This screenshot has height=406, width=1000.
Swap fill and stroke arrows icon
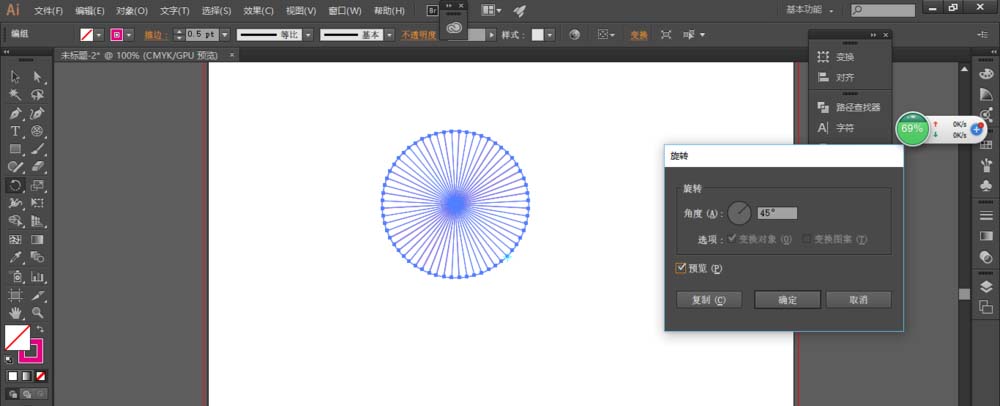[40, 329]
